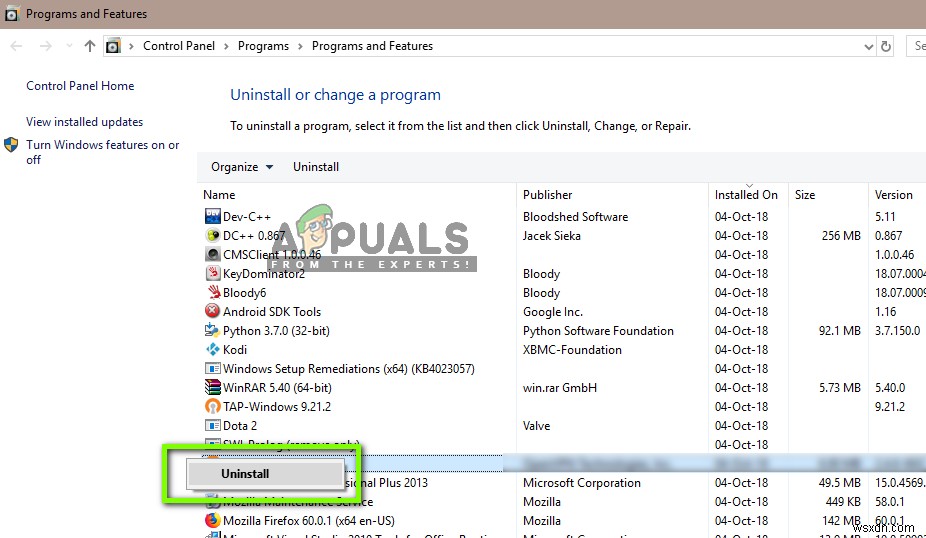
Task: Click the Jacek Sieka publisher cell
Action: tap(552, 236)
